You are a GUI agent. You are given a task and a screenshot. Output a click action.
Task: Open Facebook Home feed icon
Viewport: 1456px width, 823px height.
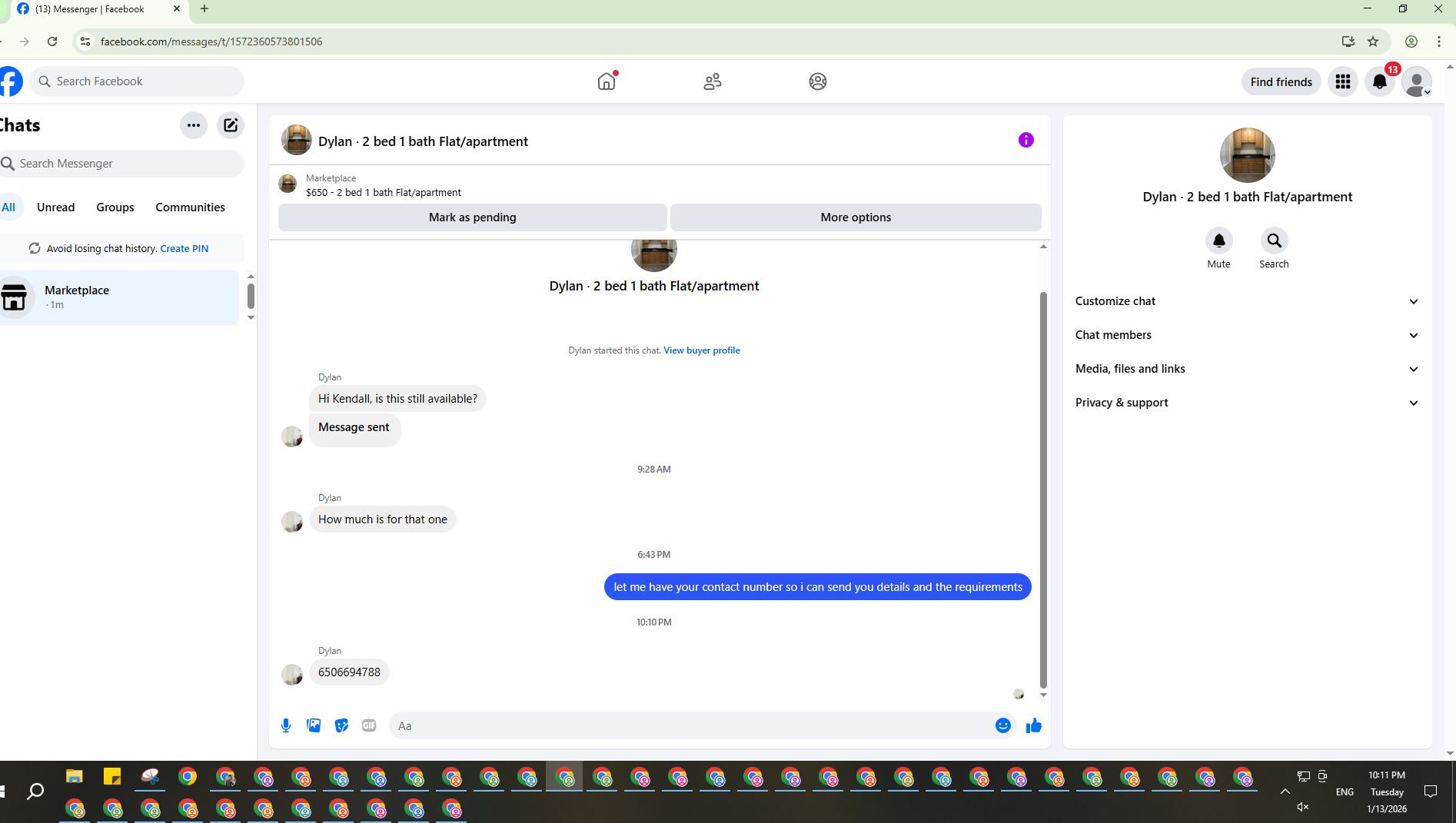click(x=607, y=81)
